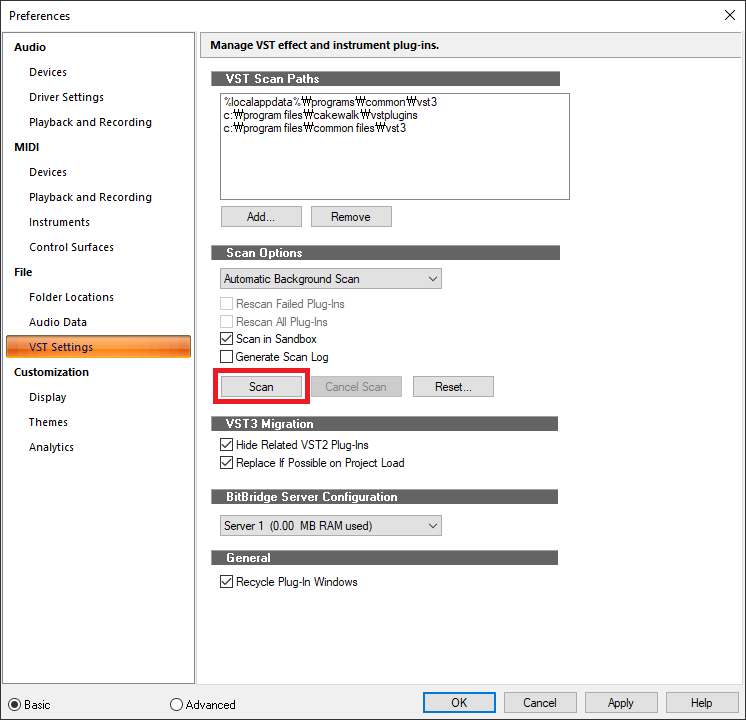Screen dimensions: 746x720
Task: Open Audio Devices settings page
Action: click(x=48, y=72)
